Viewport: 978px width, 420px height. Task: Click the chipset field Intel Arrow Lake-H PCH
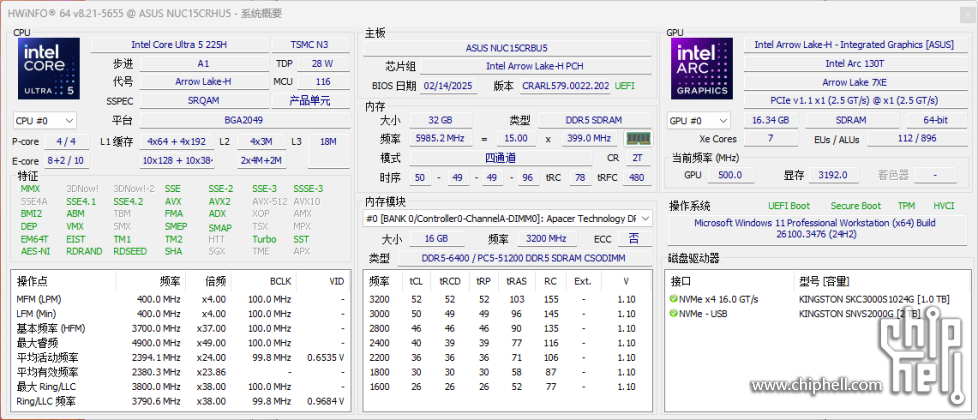tap(535, 66)
